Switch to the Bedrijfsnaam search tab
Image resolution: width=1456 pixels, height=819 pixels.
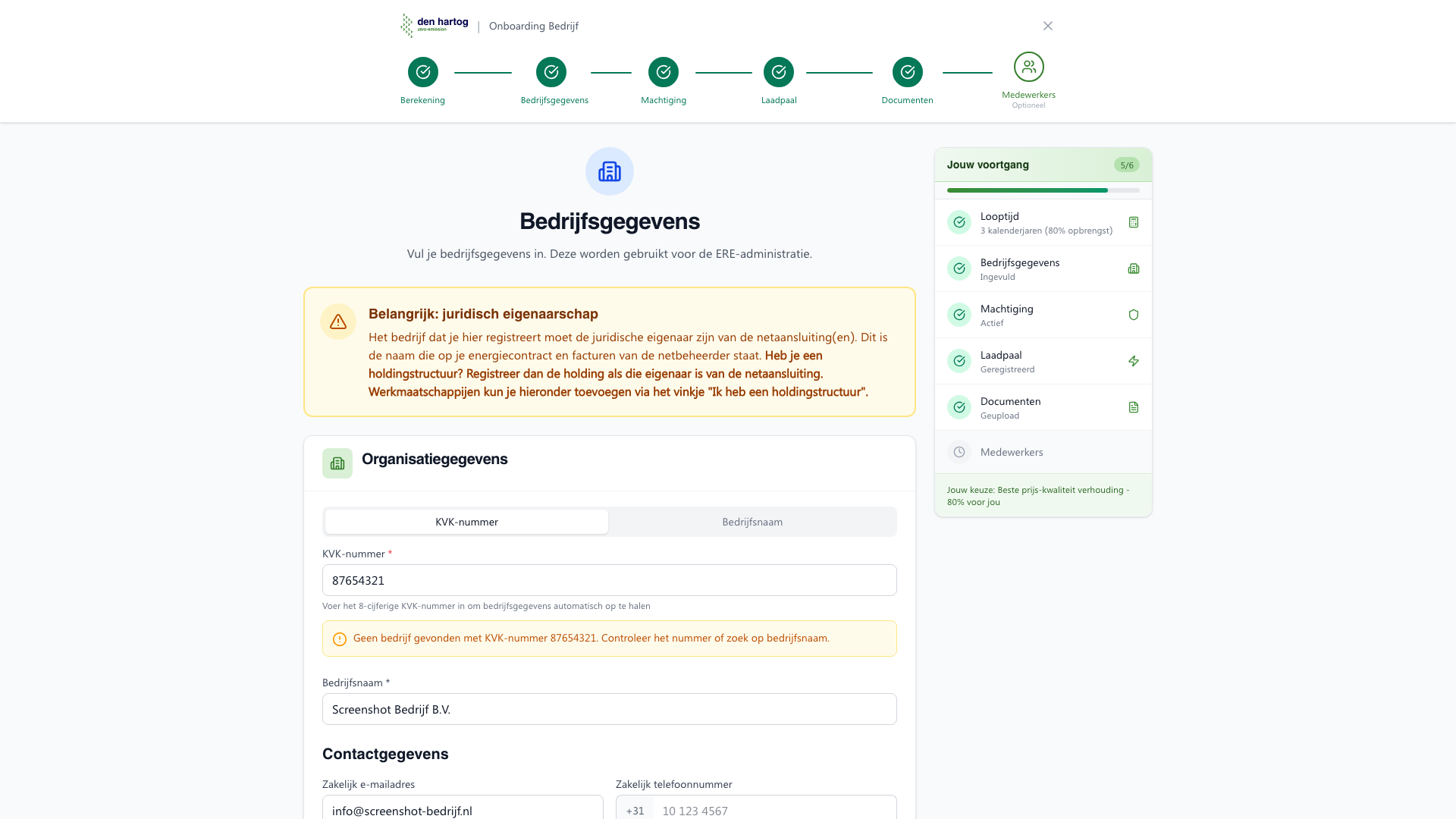[x=752, y=522]
